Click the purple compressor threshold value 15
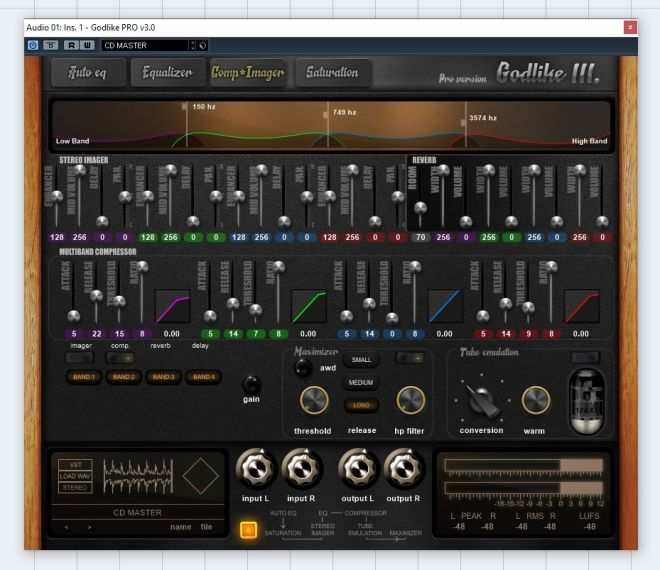The height and width of the screenshot is (570, 660). click(x=119, y=333)
